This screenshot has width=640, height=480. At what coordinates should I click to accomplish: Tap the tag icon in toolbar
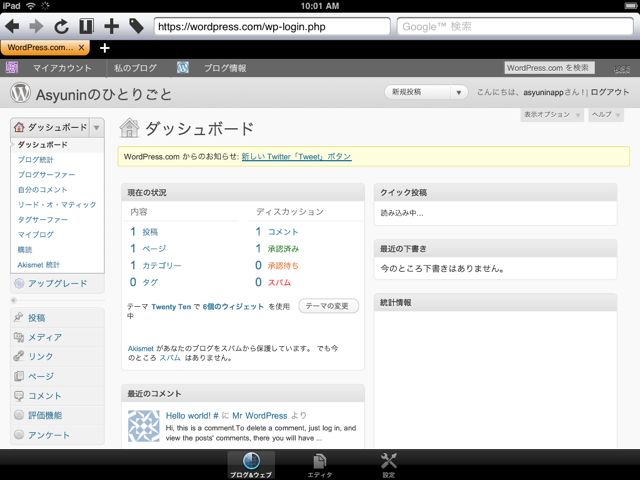pos(136,26)
